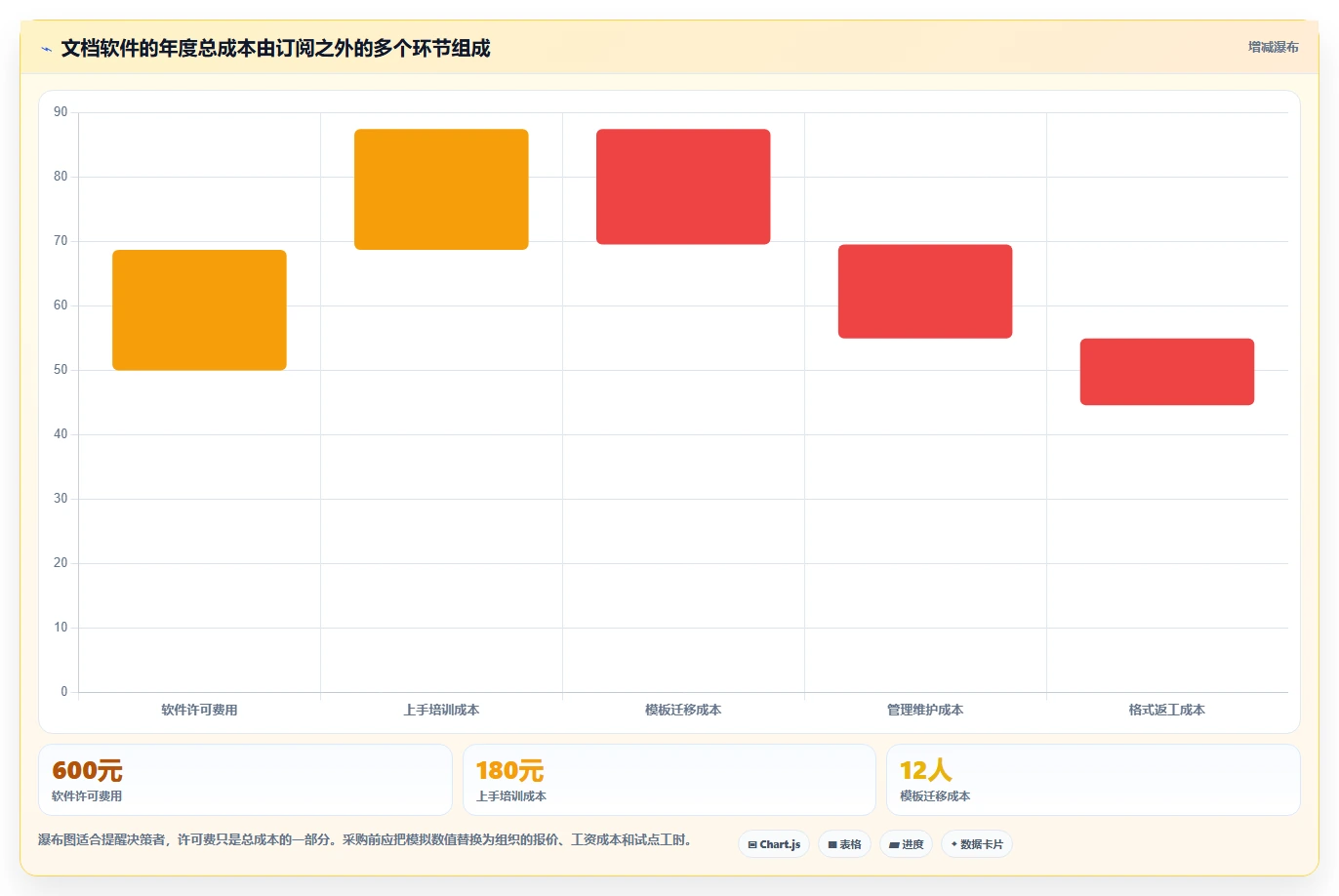
Task: Click the lightning icon beside the title
Action: (x=46, y=49)
